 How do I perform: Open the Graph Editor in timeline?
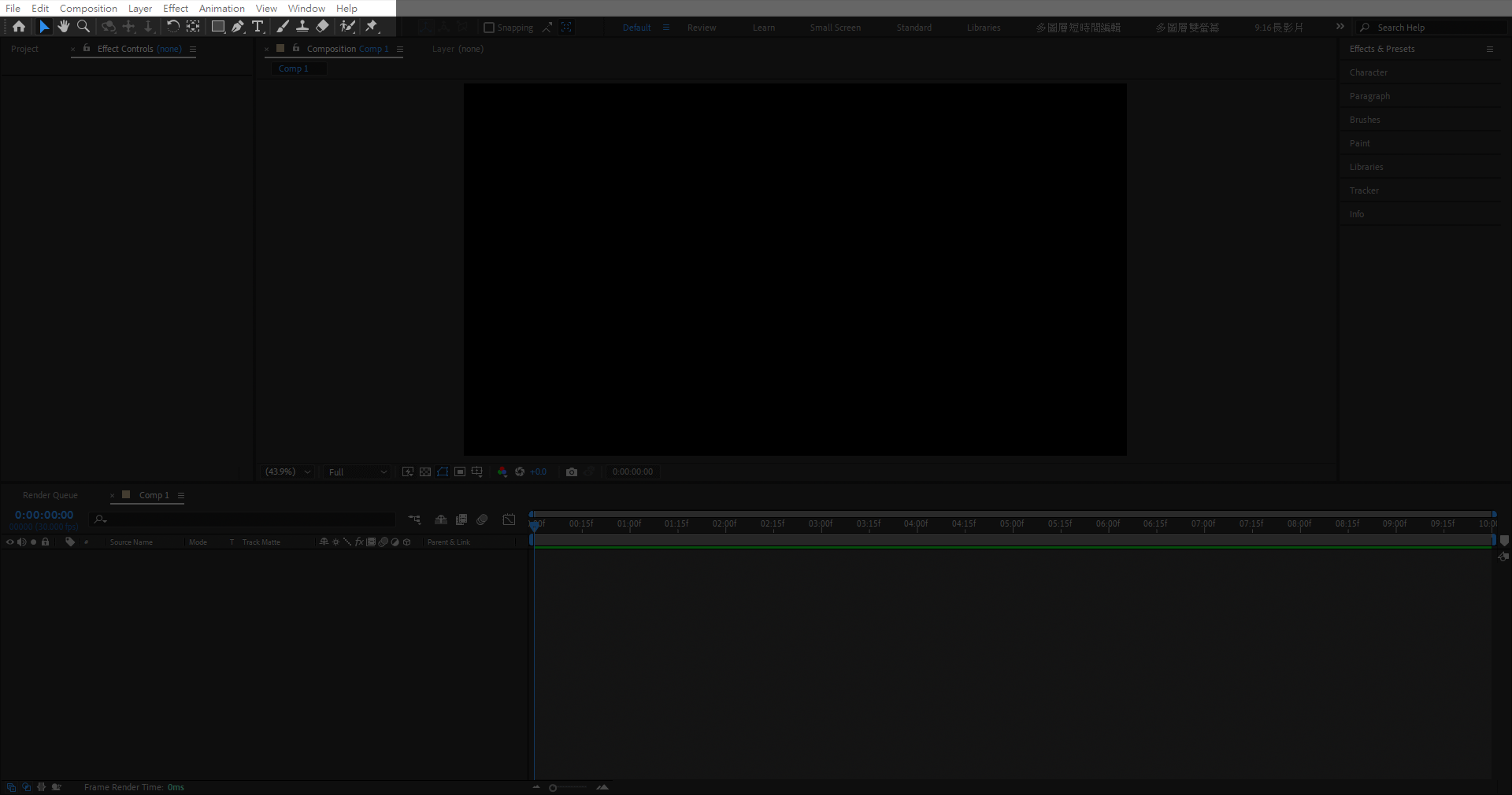pyautogui.click(x=510, y=520)
